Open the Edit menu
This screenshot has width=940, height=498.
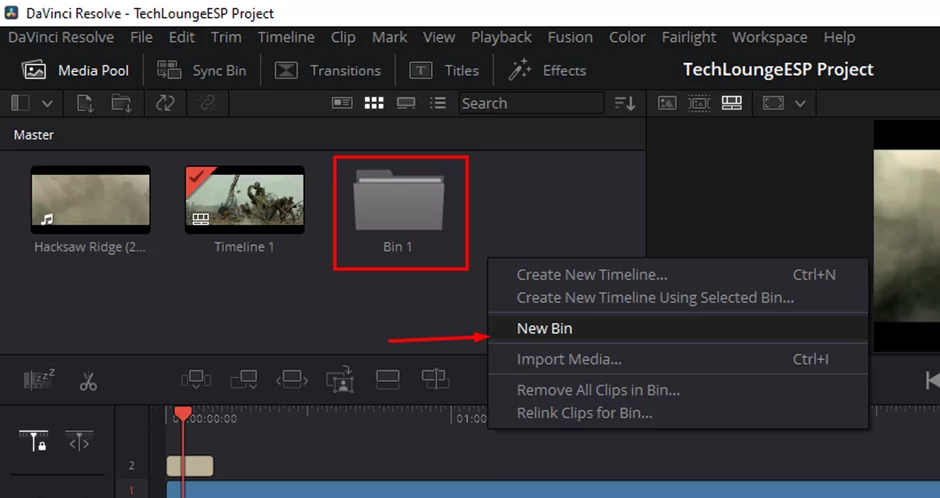pos(182,37)
